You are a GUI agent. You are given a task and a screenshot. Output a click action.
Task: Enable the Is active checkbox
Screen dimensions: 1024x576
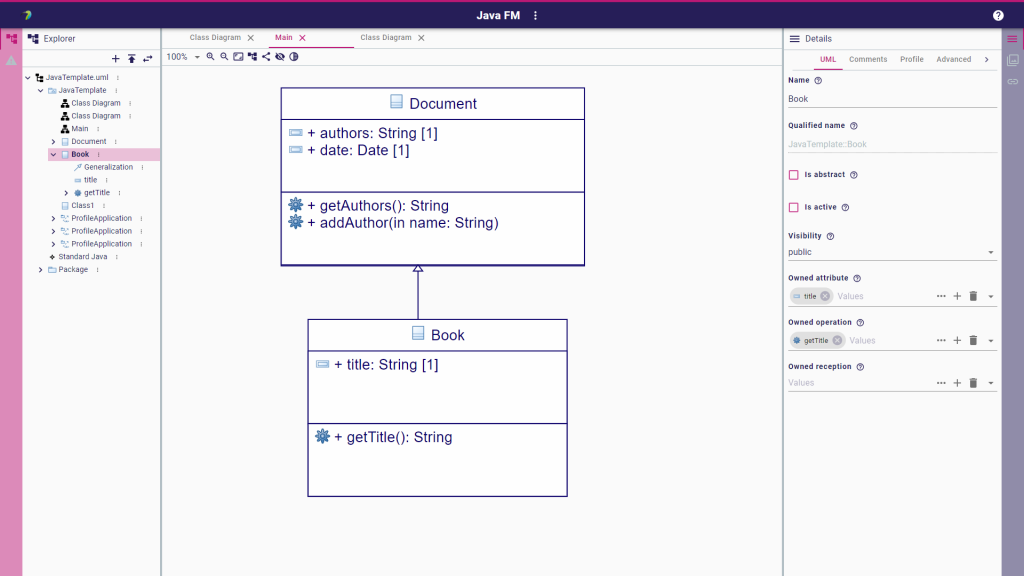pyautogui.click(x=793, y=208)
